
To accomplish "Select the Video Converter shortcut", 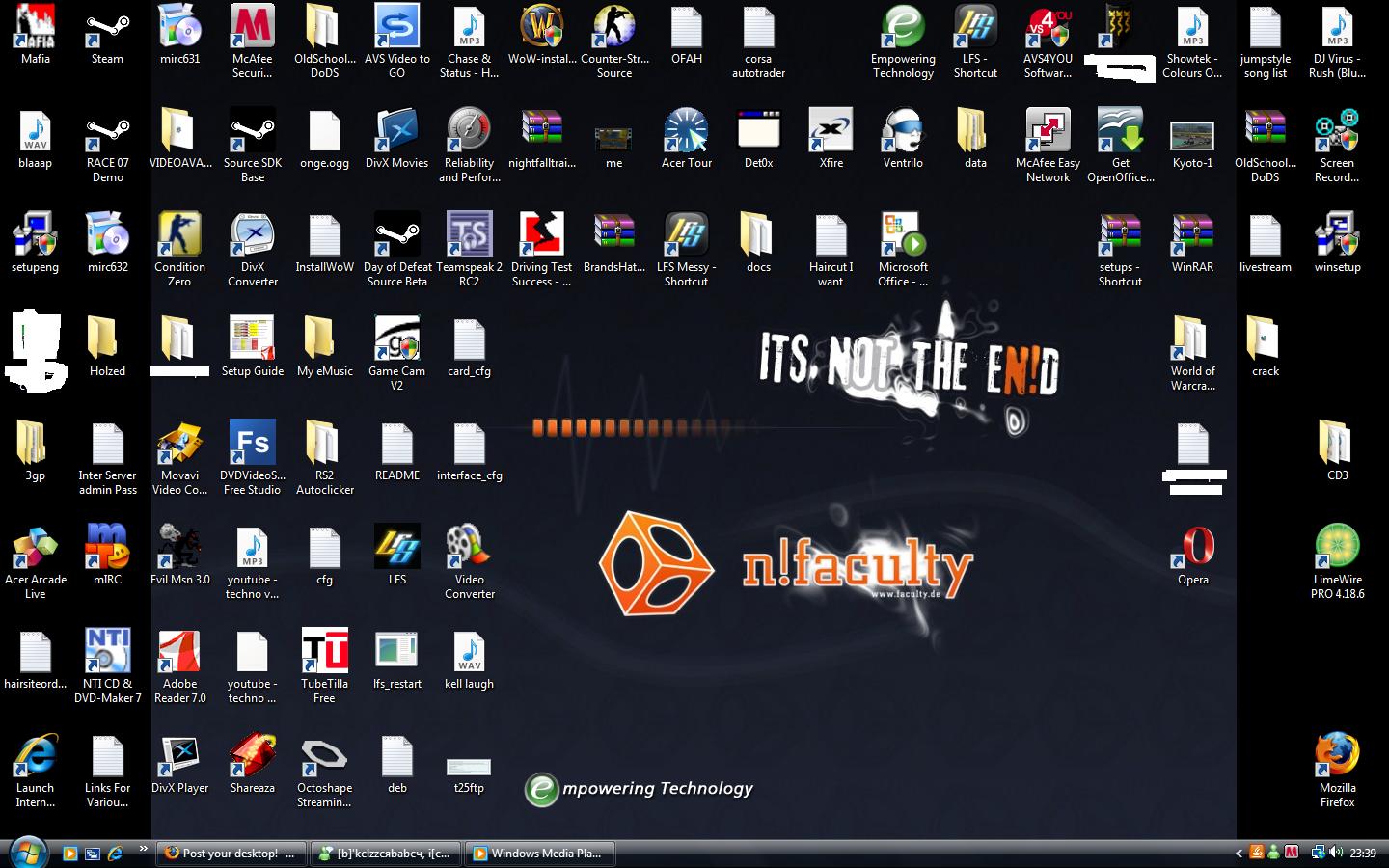I will pos(469,562).
